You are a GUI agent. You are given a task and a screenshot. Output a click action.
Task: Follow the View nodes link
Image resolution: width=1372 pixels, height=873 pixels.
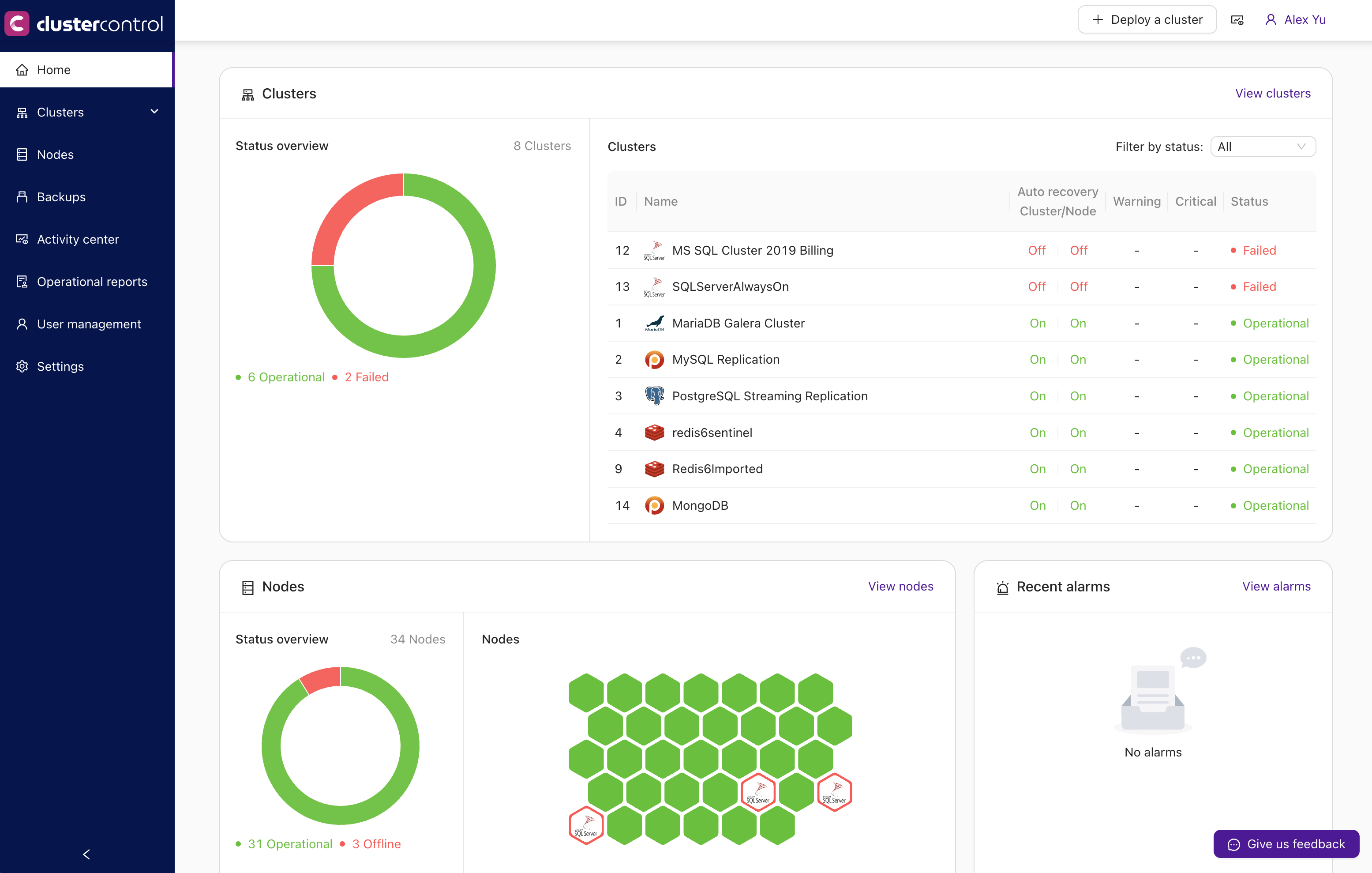coord(900,587)
